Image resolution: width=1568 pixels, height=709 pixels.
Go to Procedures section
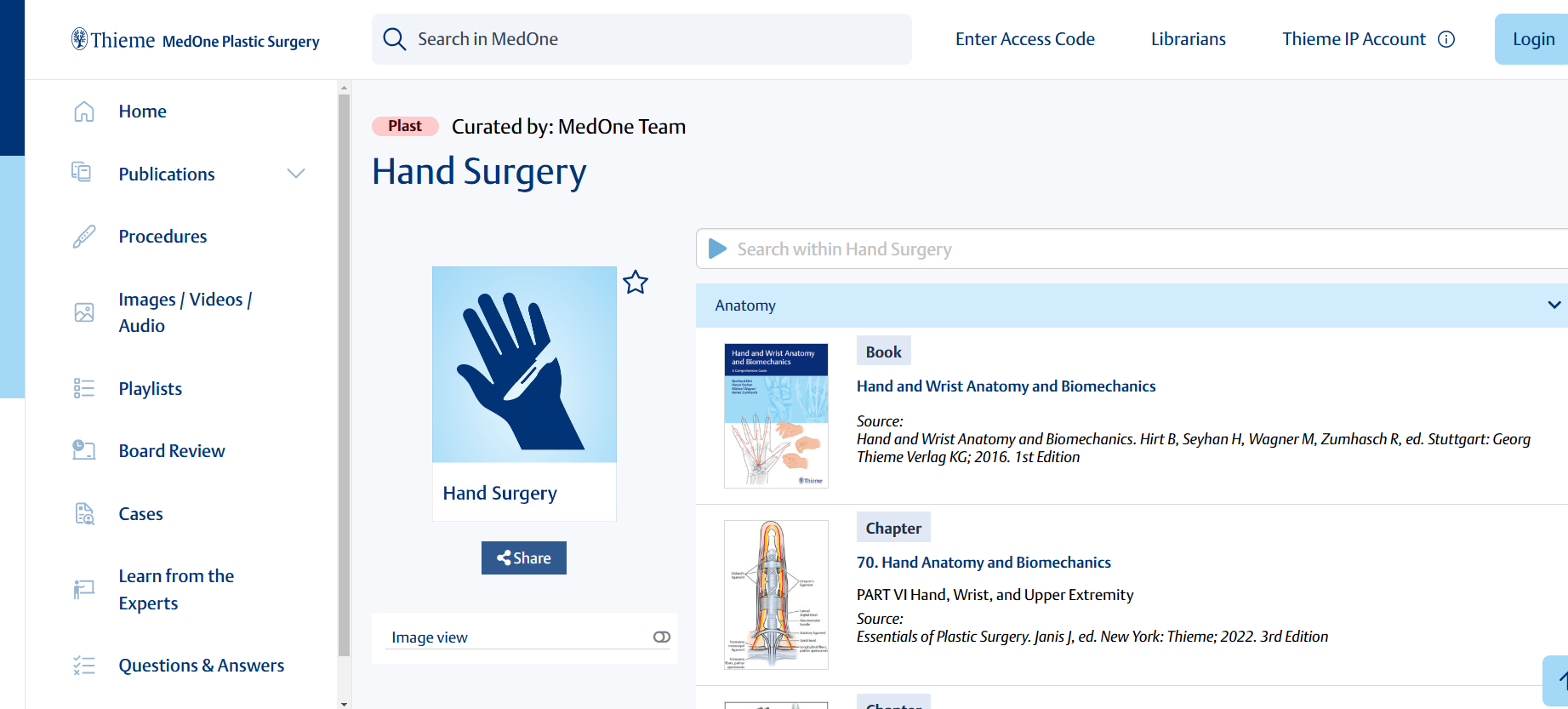pyautogui.click(x=163, y=237)
